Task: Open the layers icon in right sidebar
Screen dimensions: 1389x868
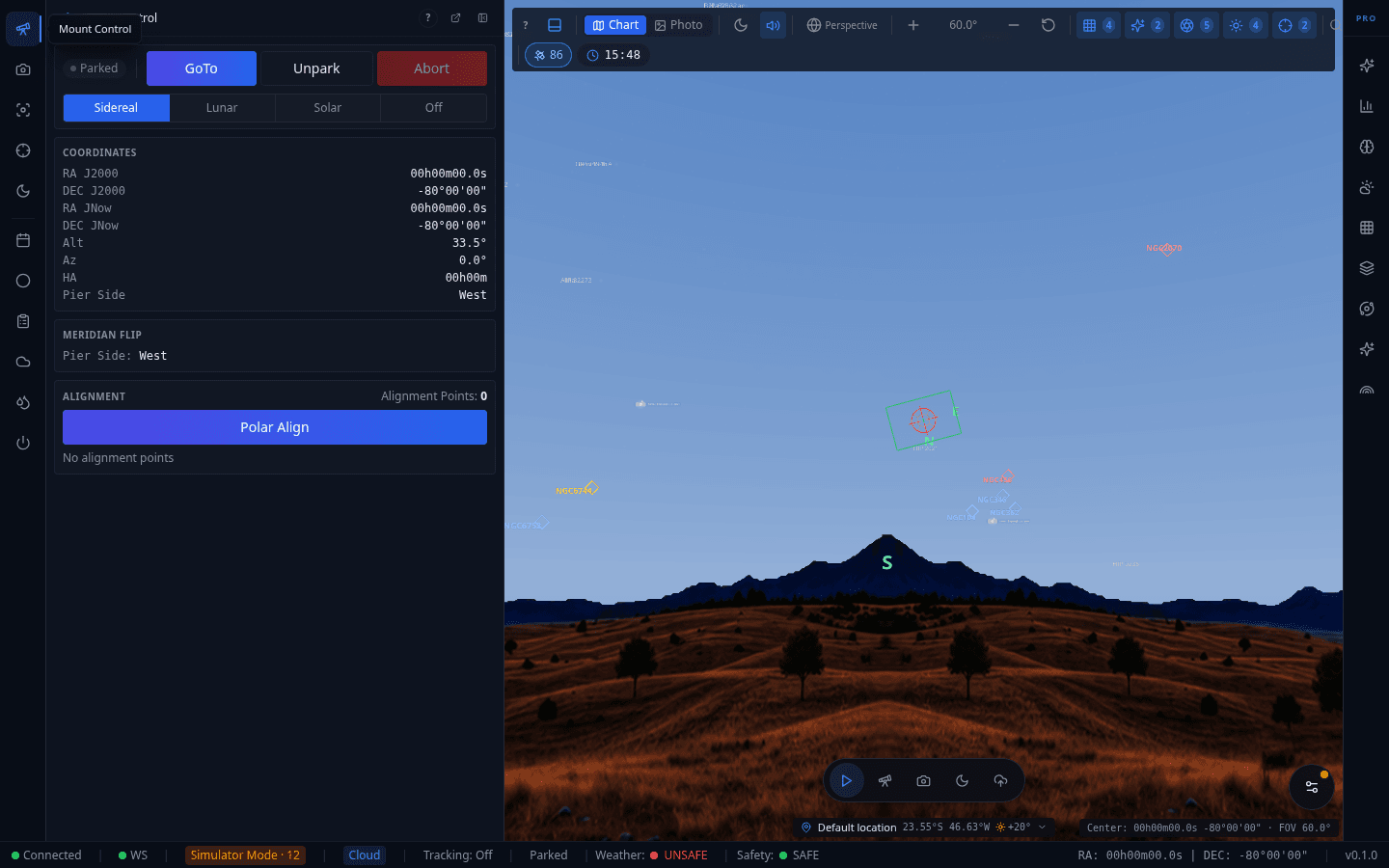Action: 1367,268
